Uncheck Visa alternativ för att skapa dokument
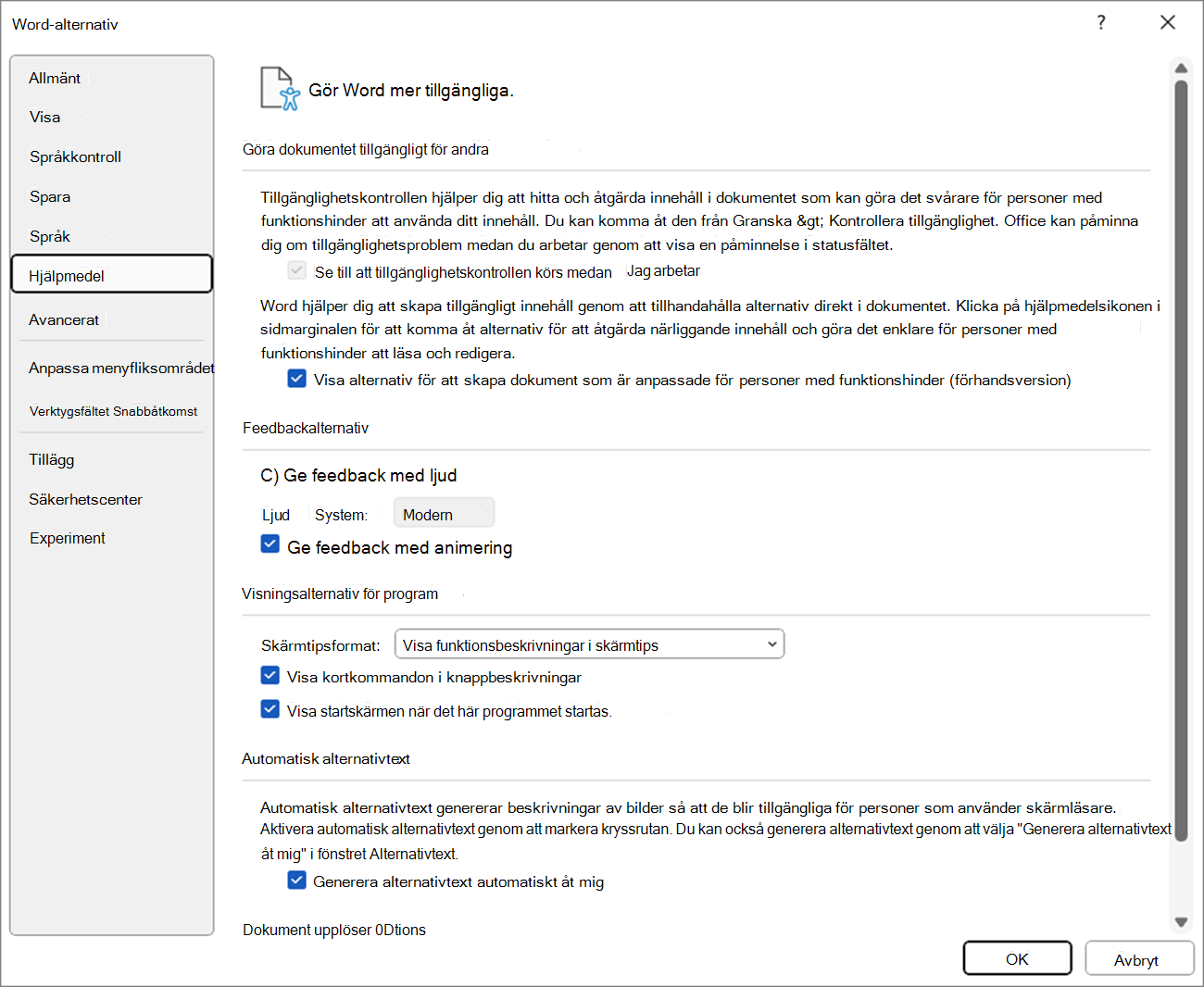 pyautogui.click(x=296, y=379)
